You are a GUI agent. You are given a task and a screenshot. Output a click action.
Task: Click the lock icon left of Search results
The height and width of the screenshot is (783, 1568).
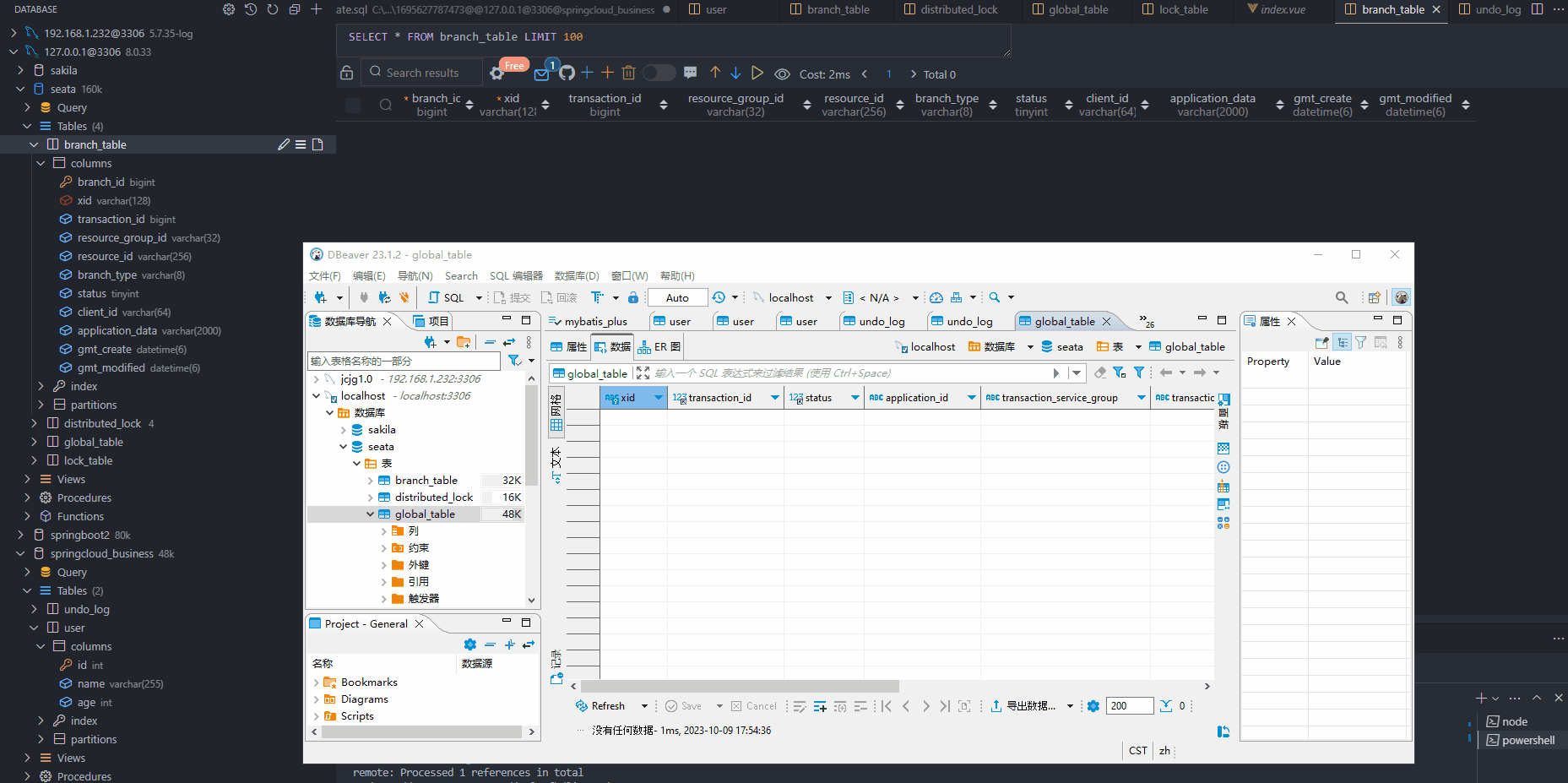346,73
